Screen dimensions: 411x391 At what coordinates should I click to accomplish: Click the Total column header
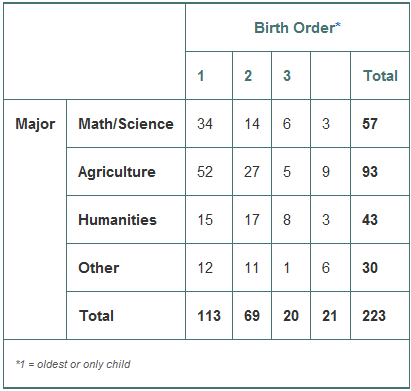380,76
